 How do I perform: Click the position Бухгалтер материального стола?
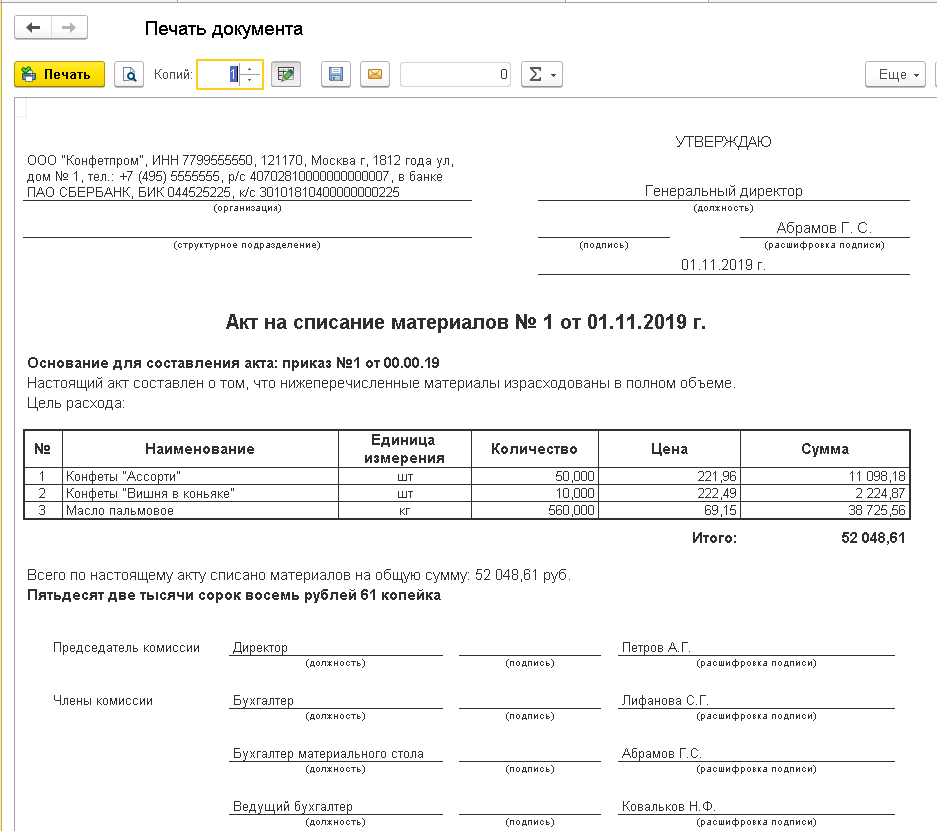point(328,753)
